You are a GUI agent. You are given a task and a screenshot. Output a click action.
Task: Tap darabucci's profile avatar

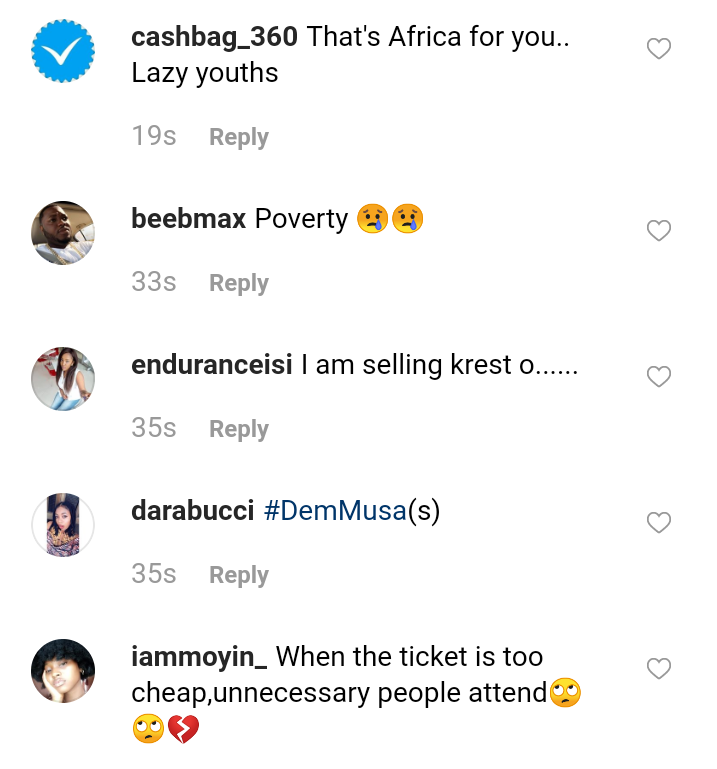63,525
